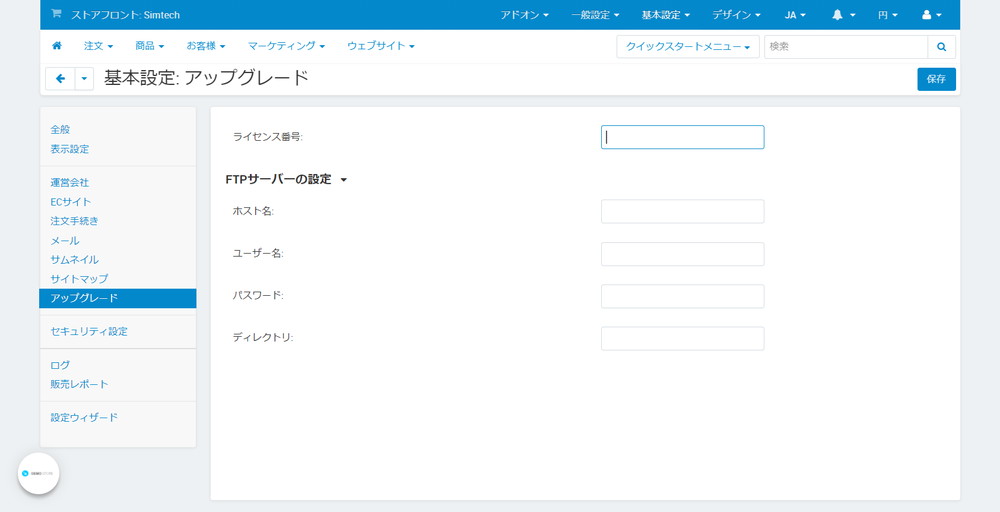This screenshot has height=512, width=1000.
Task: Open ストアフロント: Simtech link
Action: [x=125, y=15]
